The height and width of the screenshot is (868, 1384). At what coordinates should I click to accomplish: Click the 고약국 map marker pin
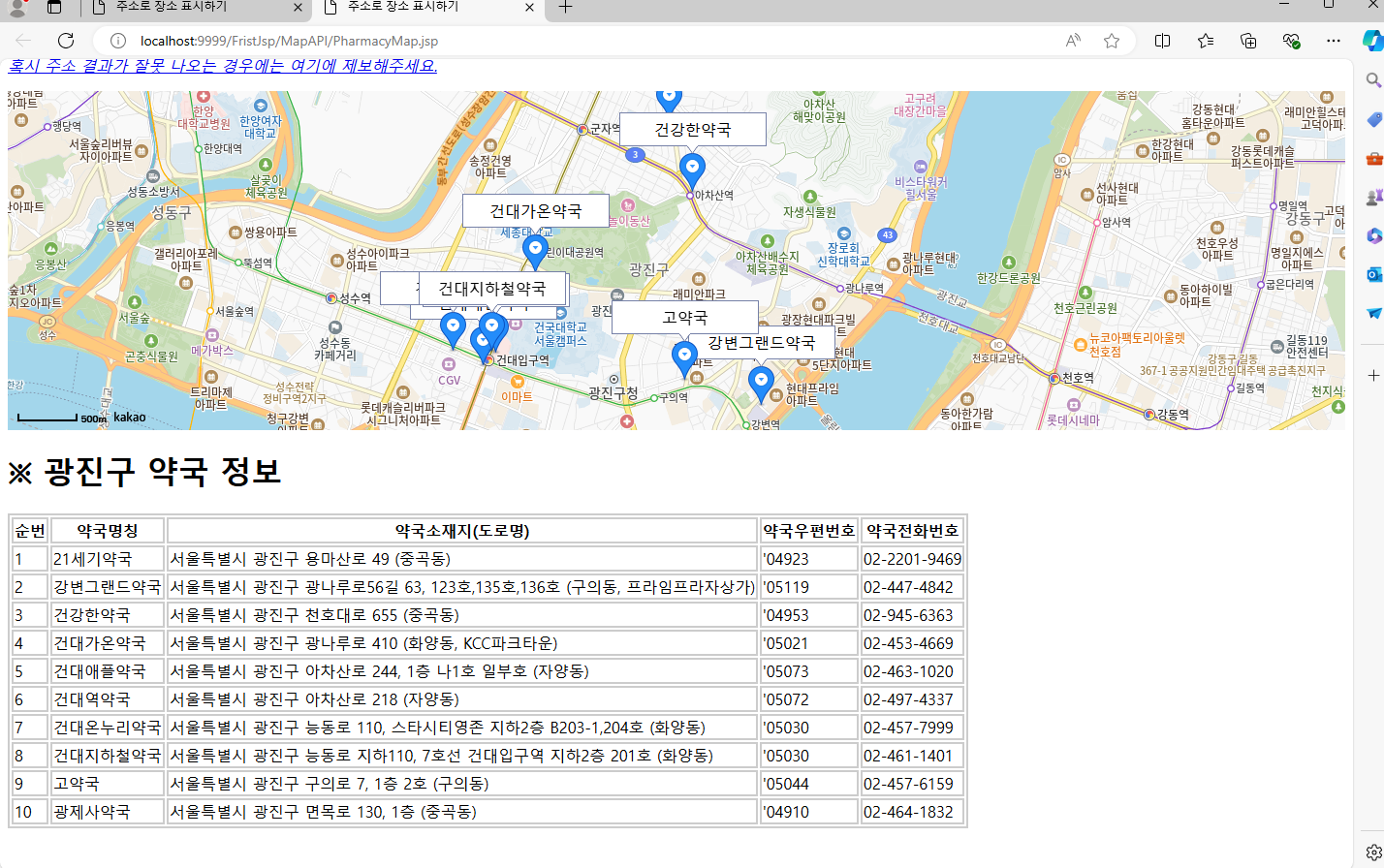pyautogui.click(x=684, y=359)
